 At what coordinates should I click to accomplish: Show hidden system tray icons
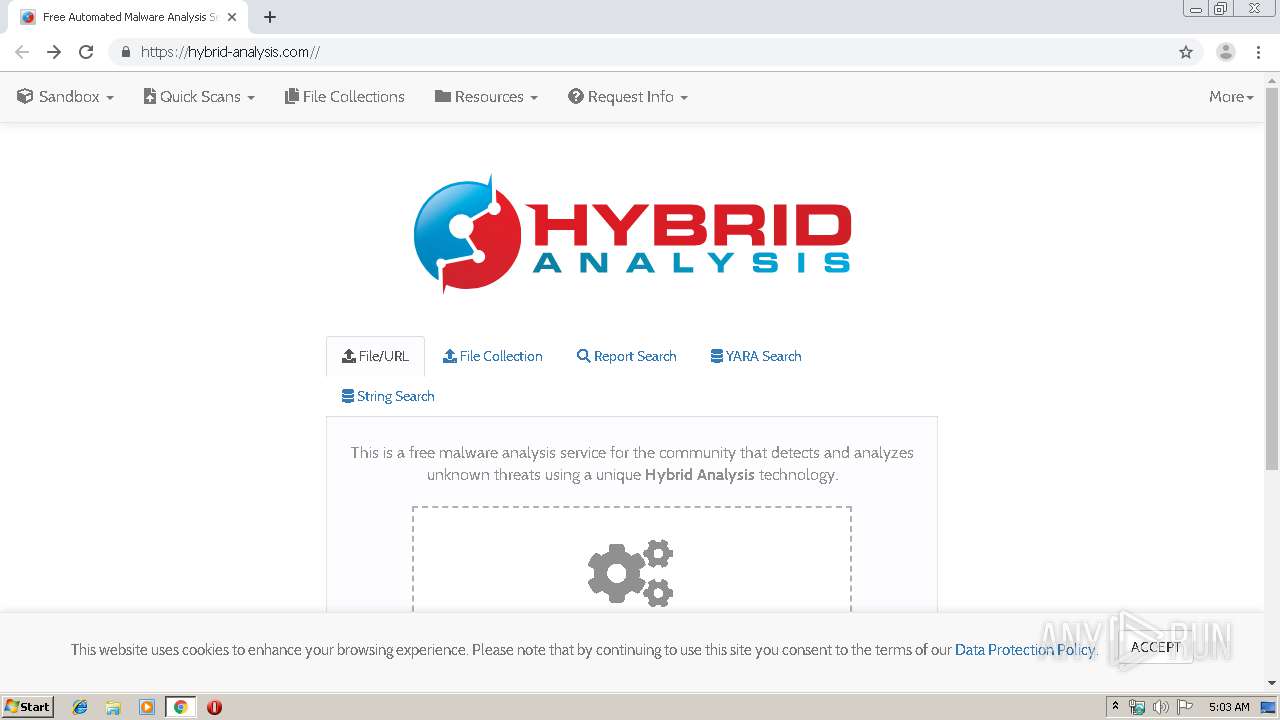coord(1115,707)
